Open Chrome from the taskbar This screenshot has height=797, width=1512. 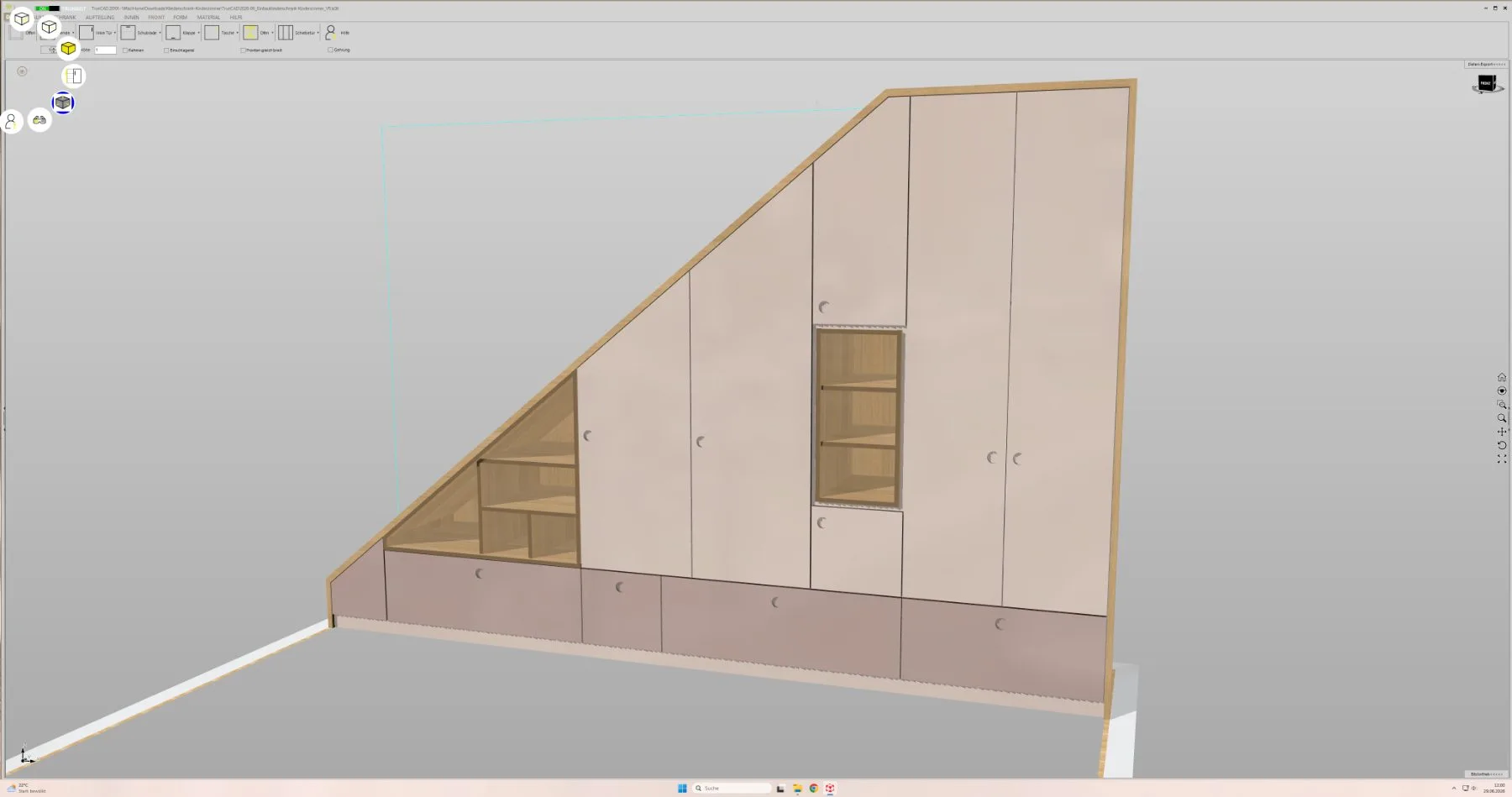point(813,788)
